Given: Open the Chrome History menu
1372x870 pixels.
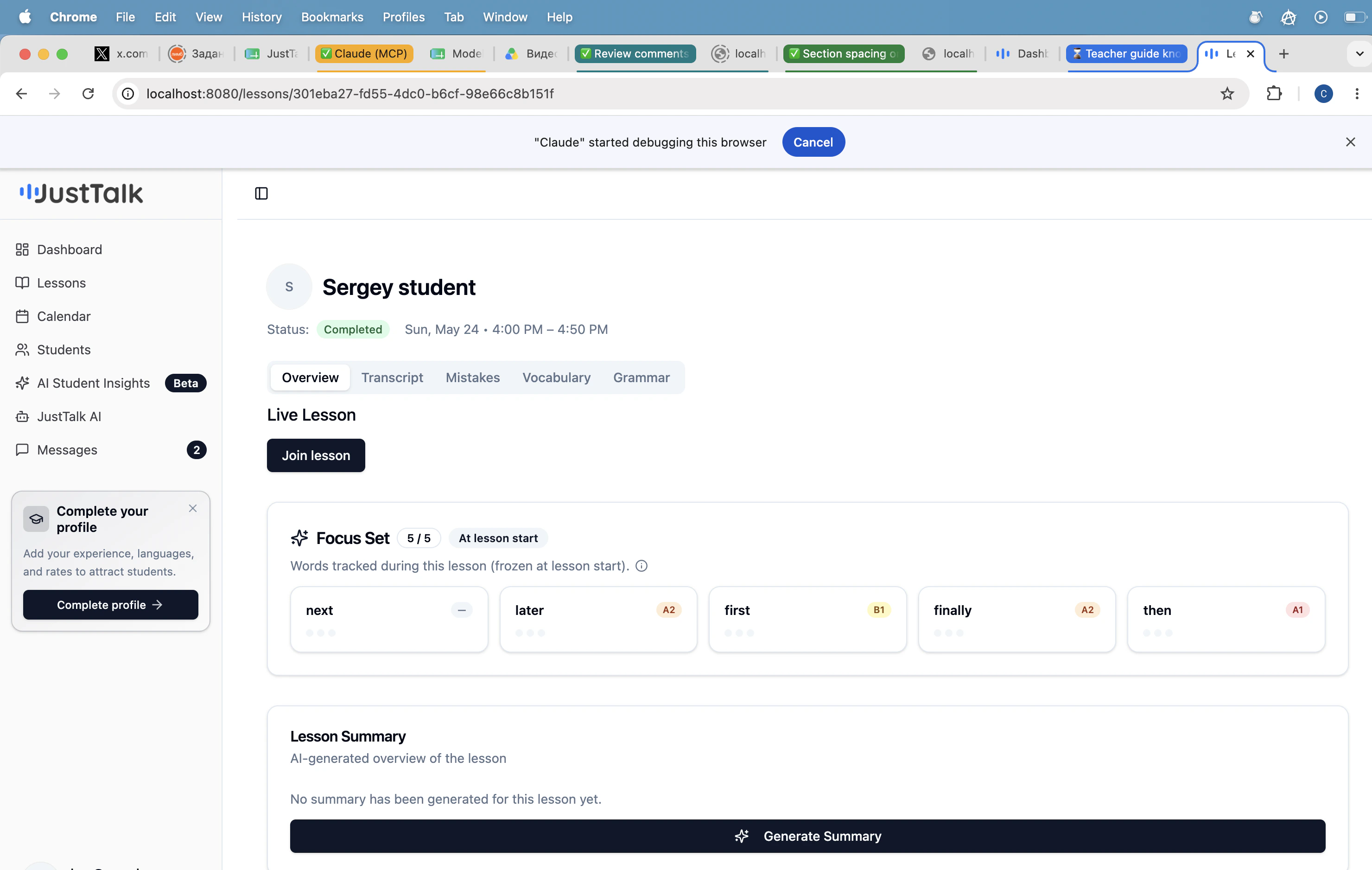Looking at the screenshot, I should 261,17.
